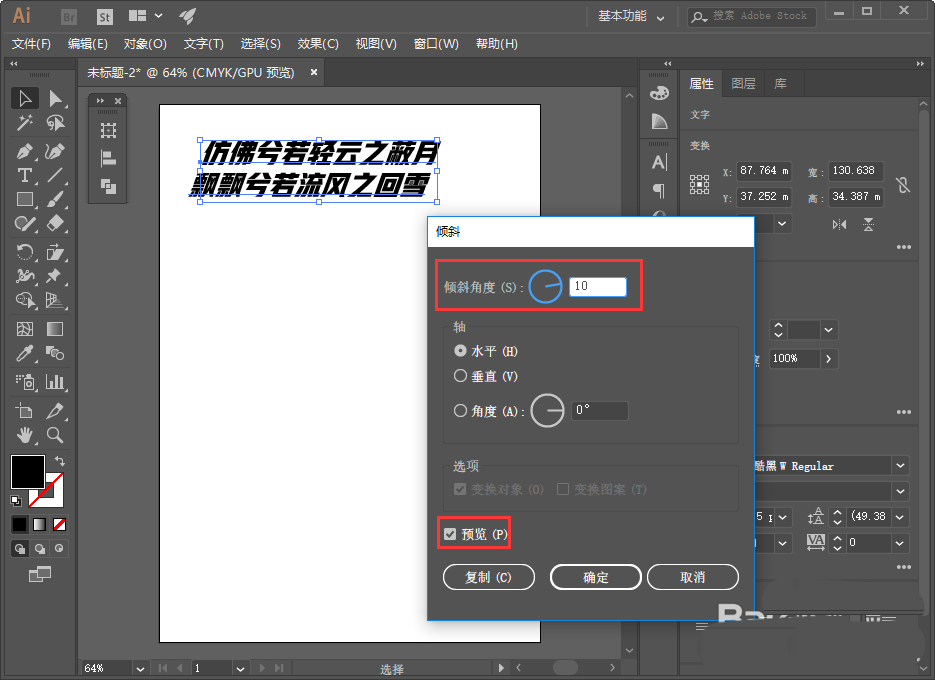The image size is (935, 680).
Task: Select the Scale tool
Action: pyautogui.click(x=55, y=252)
